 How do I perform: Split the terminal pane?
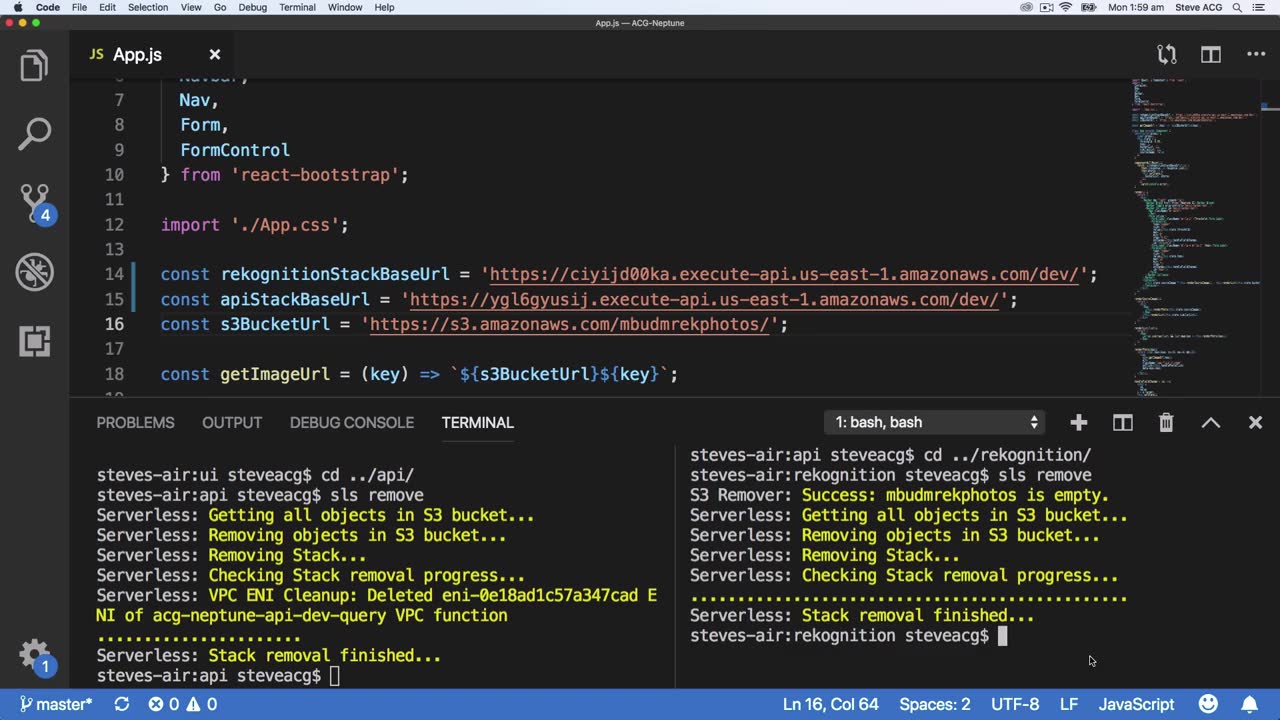pos(1122,423)
